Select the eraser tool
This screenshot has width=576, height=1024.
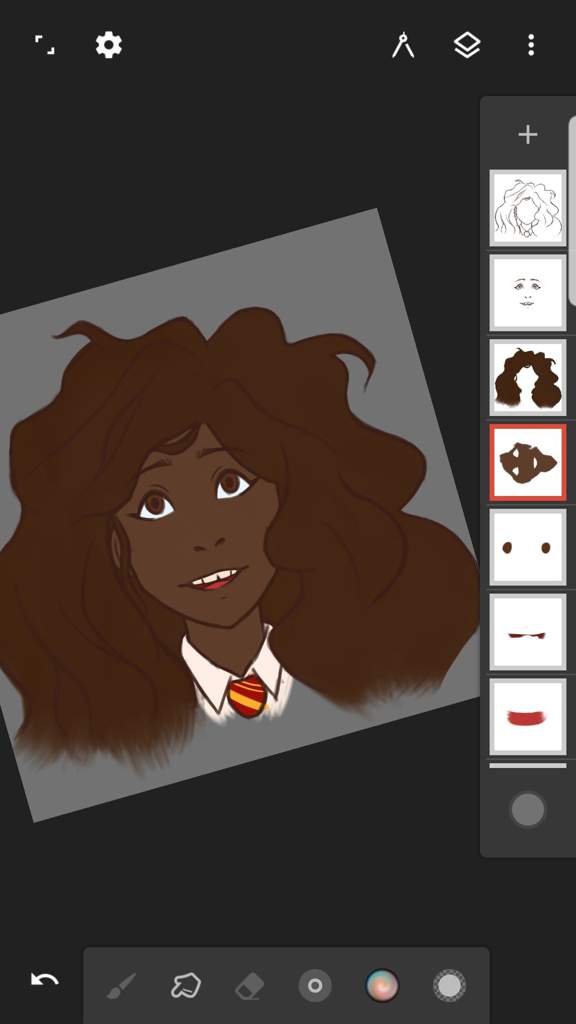click(249, 985)
